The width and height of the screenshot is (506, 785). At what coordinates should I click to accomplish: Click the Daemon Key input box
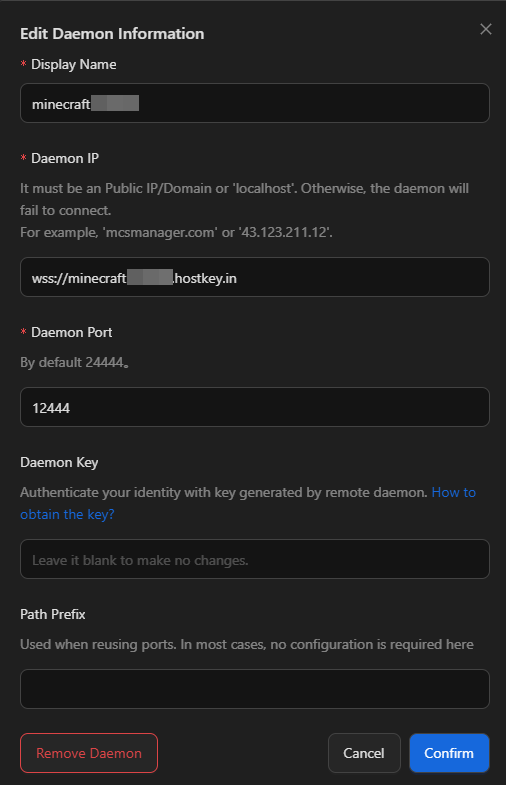click(255, 559)
